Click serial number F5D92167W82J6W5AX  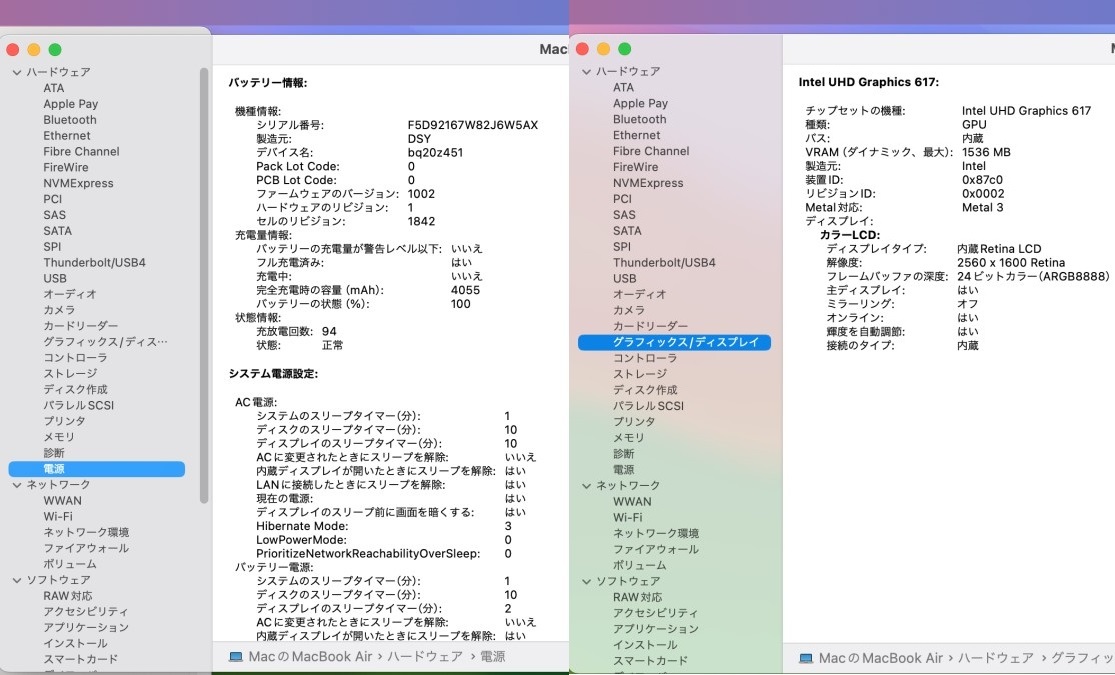(x=472, y=125)
